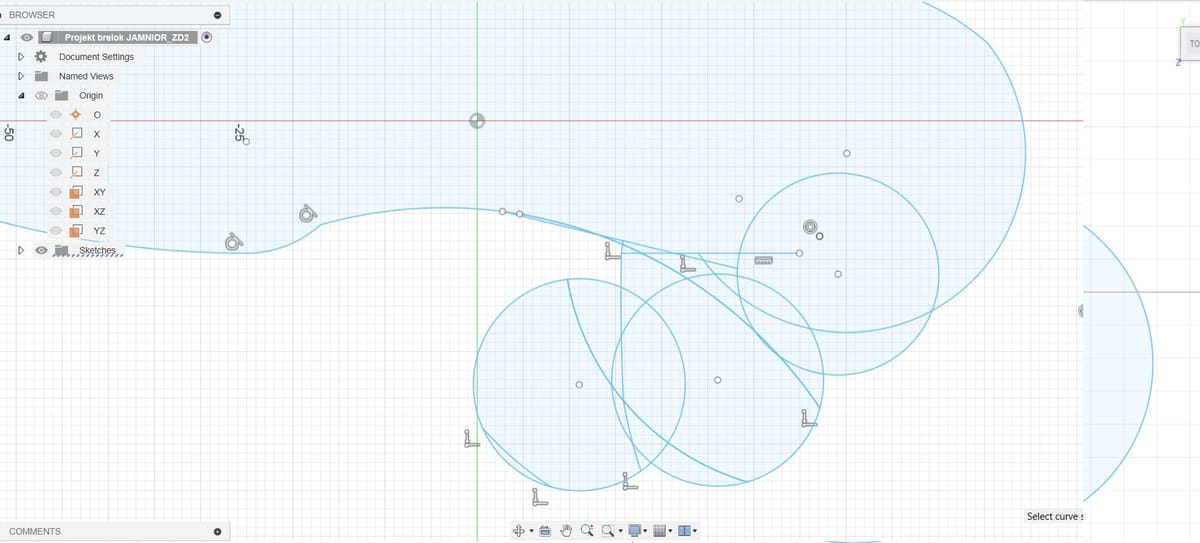Collapse the BROWSER panel with round button
Image resolution: width=1200 pixels, height=543 pixels.
pyautogui.click(x=217, y=15)
